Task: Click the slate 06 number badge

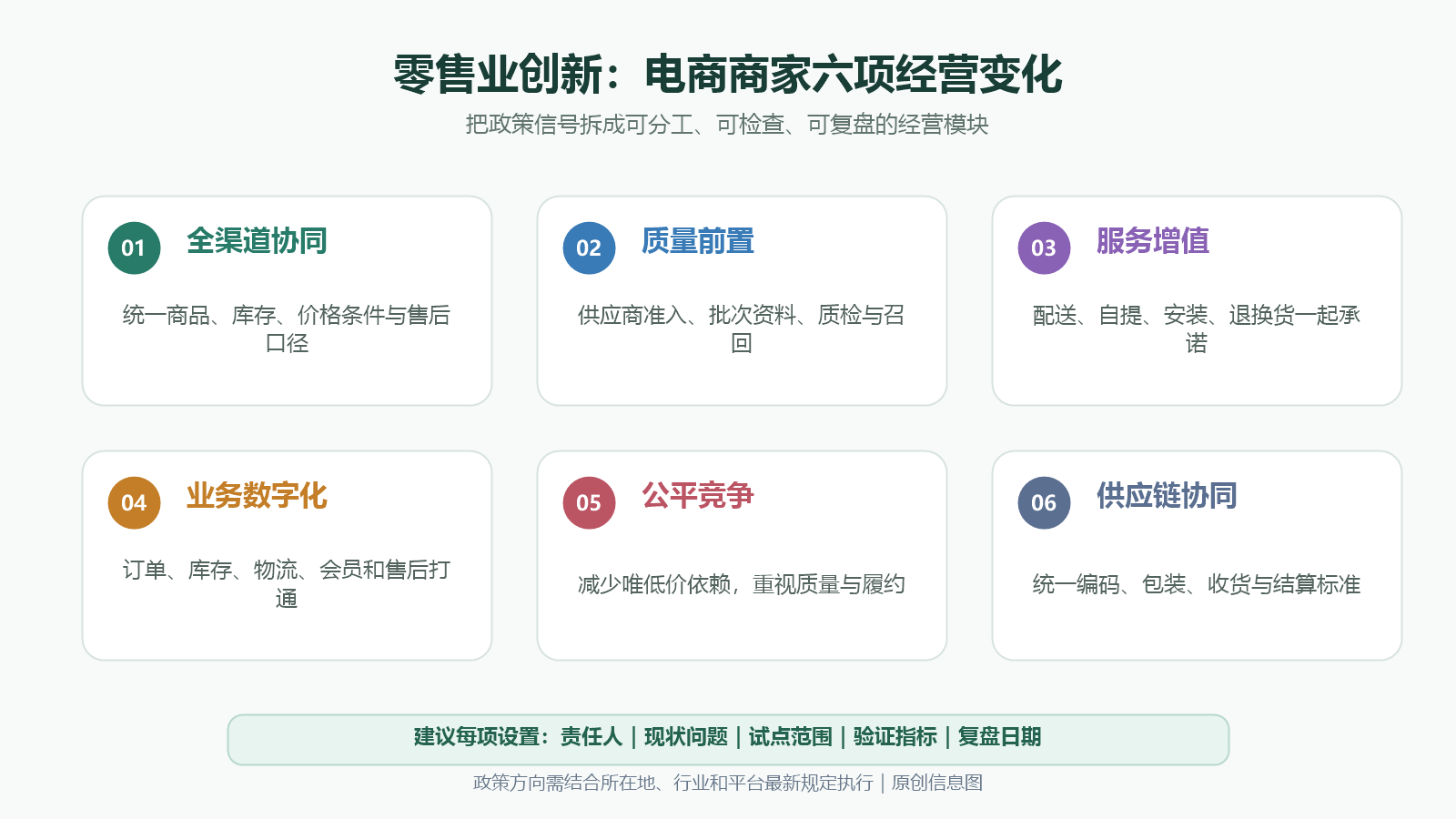Action: pyautogui.click(x=1044, y=502)
